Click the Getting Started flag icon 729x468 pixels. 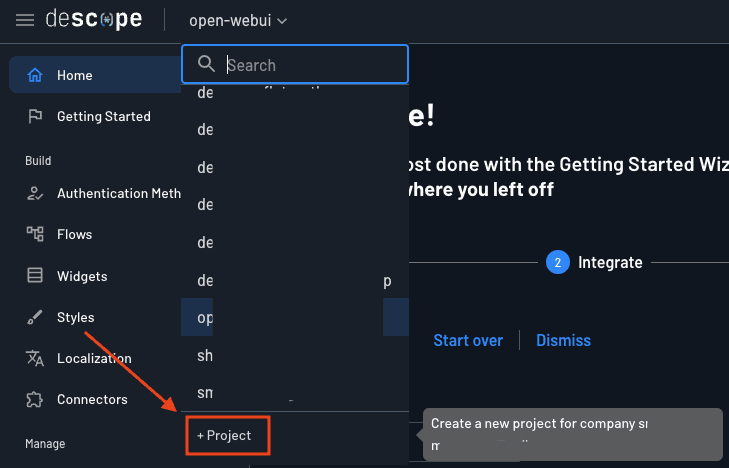(x=35, y=116)
